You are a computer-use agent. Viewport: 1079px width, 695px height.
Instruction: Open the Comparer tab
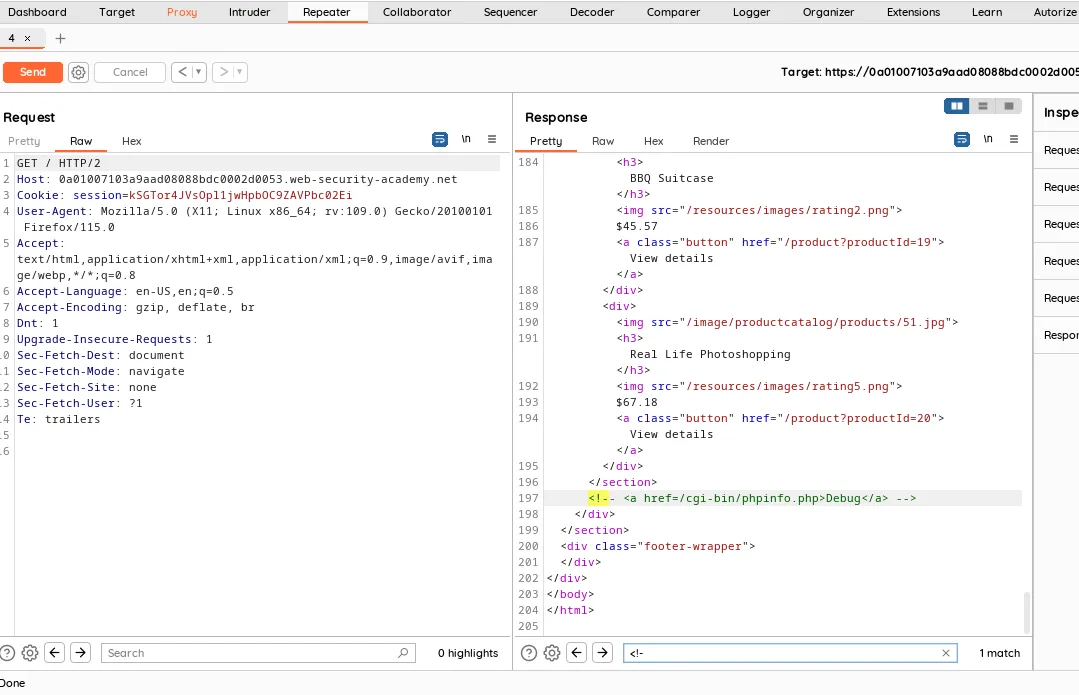coord(673,12)
